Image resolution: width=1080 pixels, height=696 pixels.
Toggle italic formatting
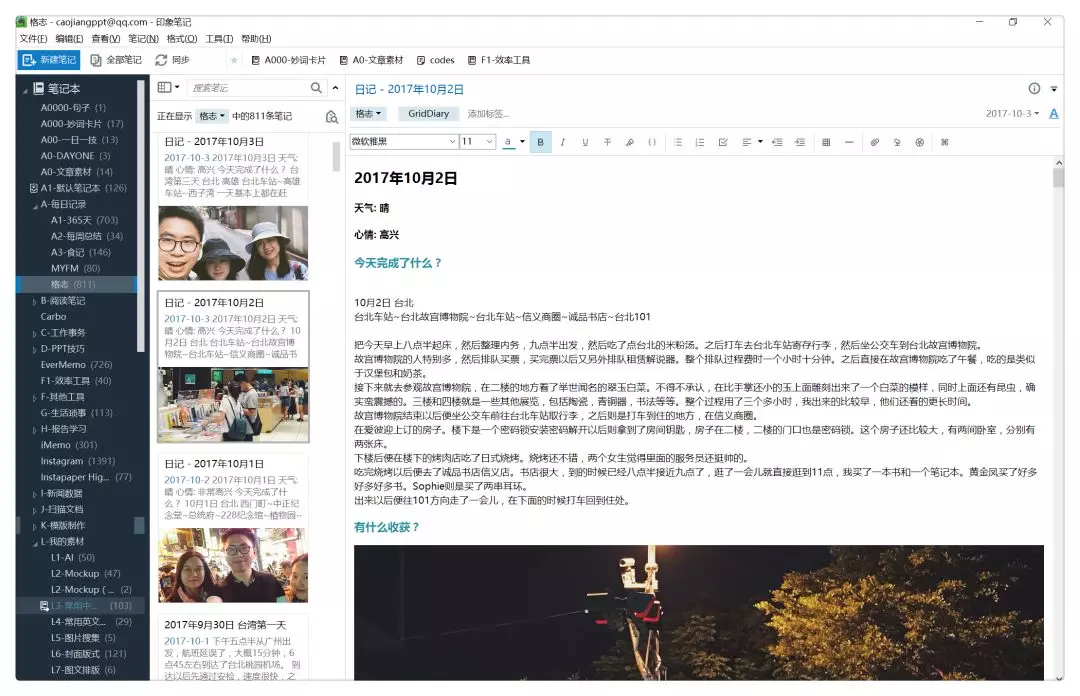click(x=562, y=142)
